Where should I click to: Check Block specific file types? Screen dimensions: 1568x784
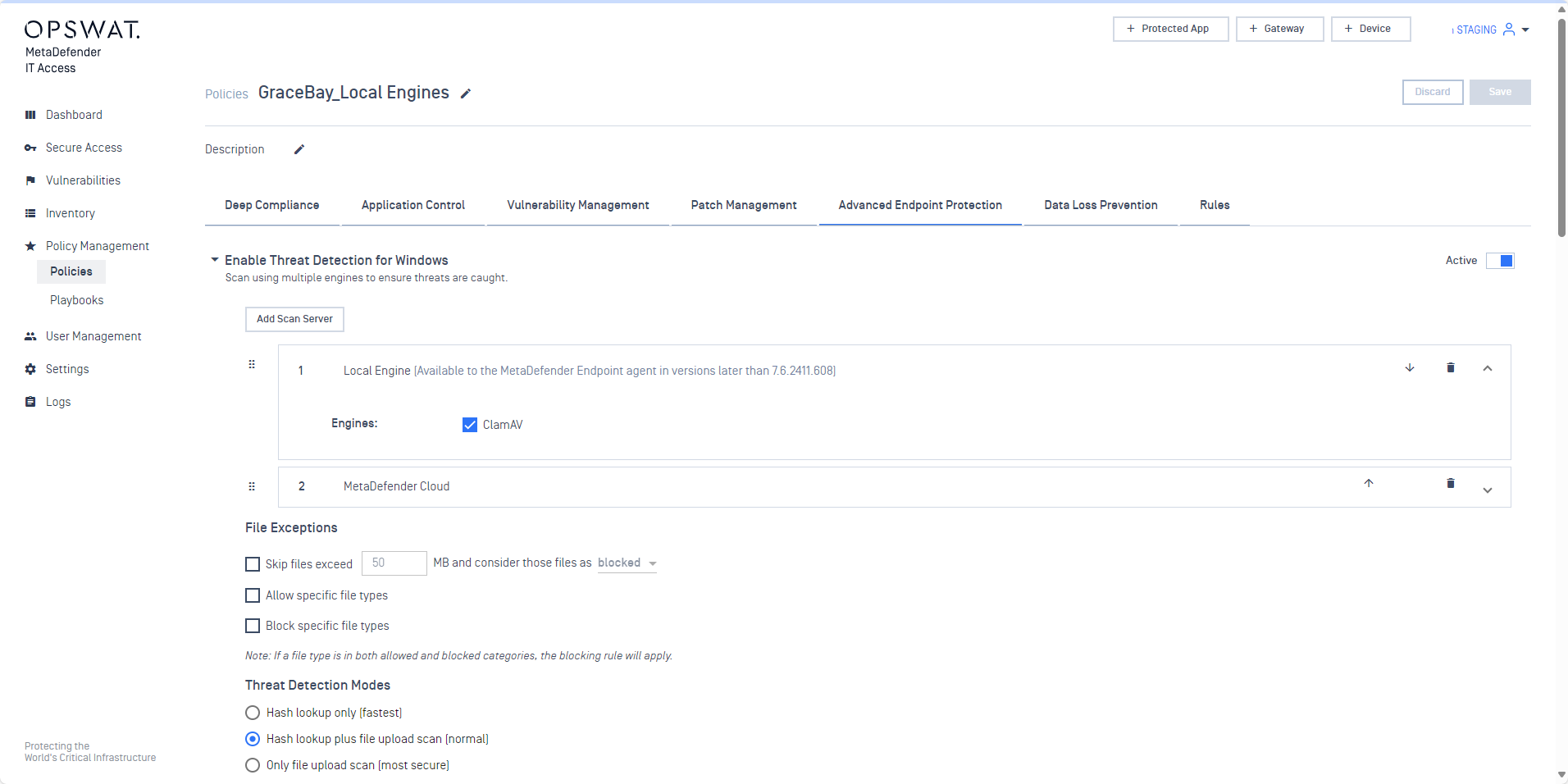tap(253, 626)
